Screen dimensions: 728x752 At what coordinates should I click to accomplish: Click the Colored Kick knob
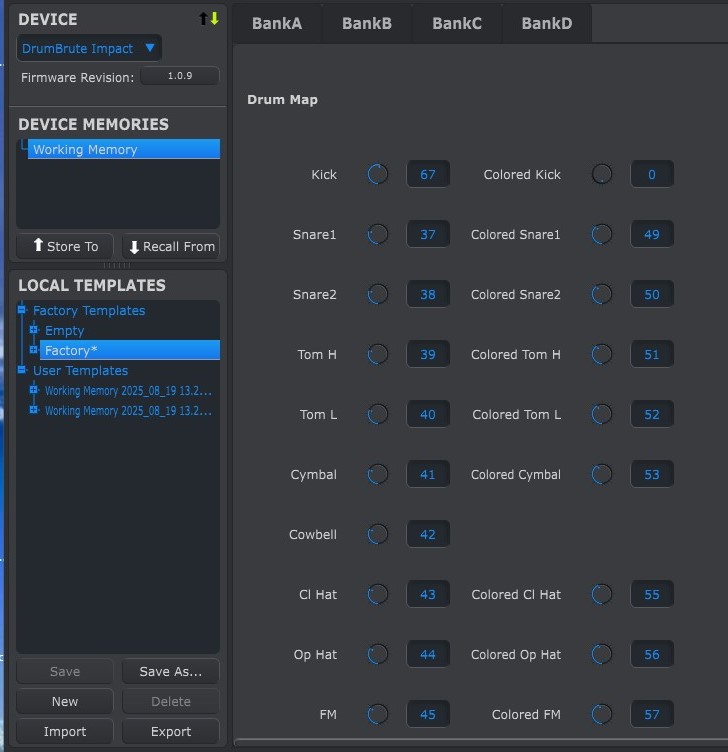(602, 174)
